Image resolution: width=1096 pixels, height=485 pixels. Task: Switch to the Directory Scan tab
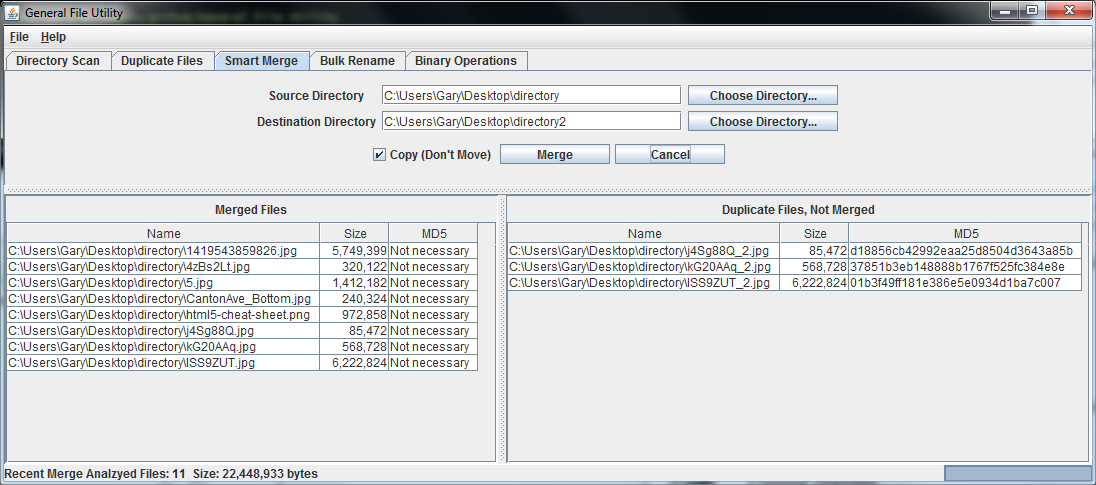click(x=58, y=61)
